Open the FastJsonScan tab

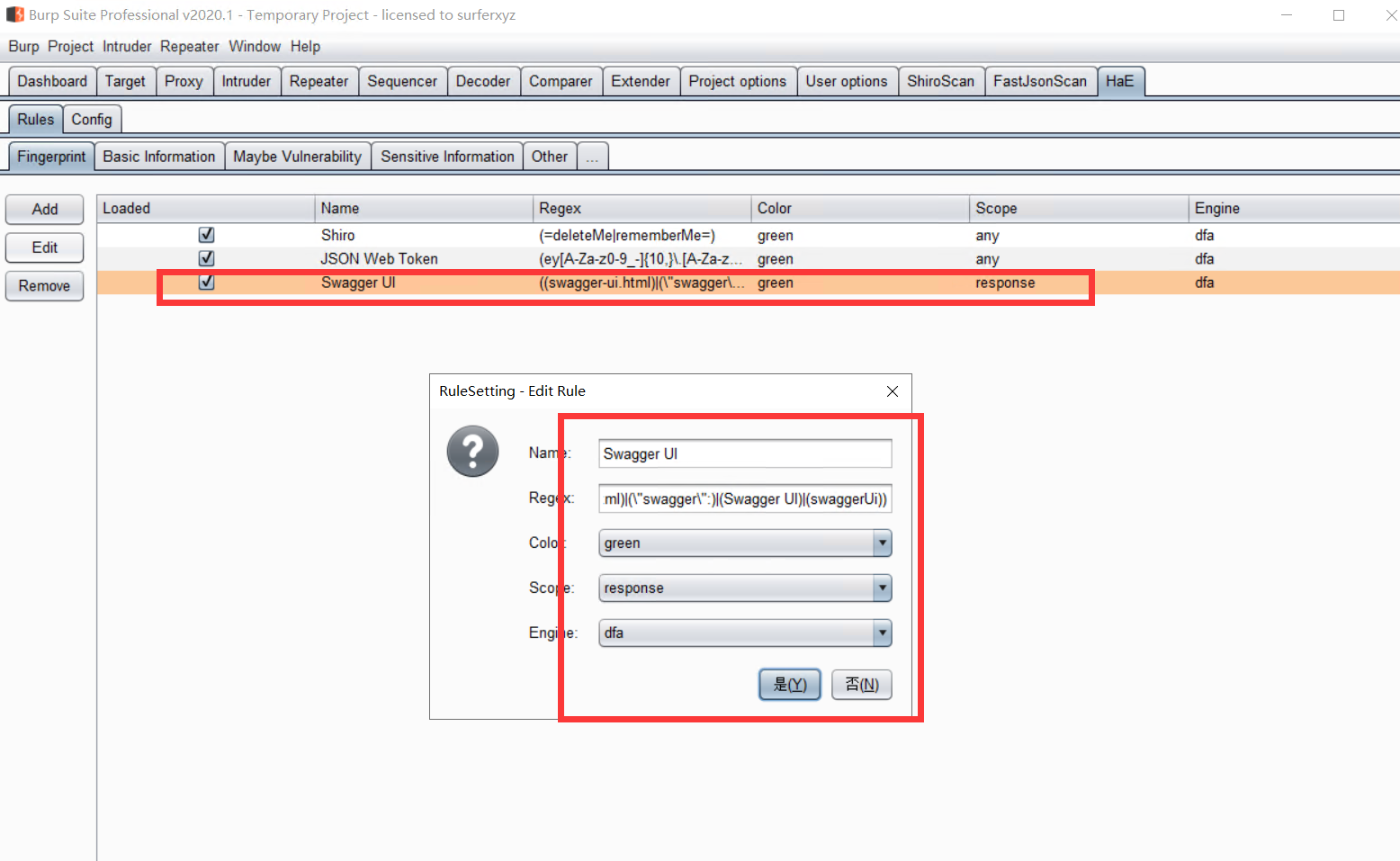pos(1040,81)
